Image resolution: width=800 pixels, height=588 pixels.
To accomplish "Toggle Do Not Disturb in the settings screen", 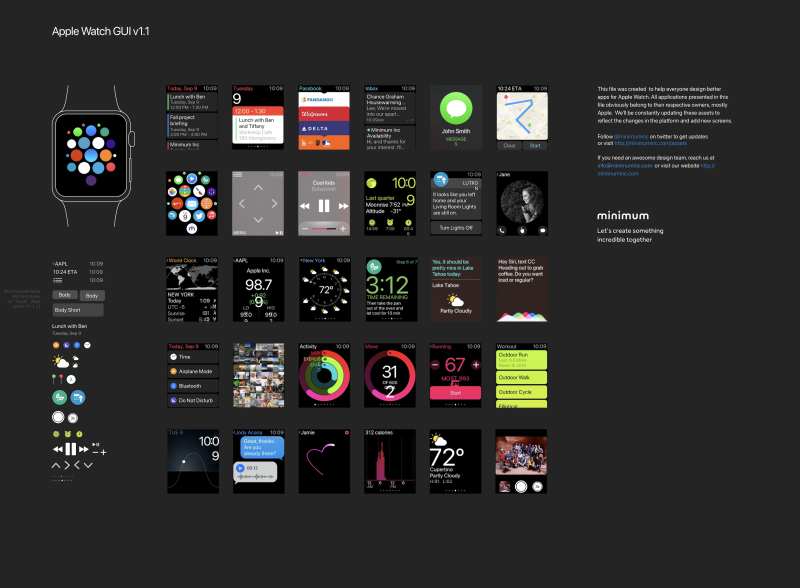I will [192, 400].
